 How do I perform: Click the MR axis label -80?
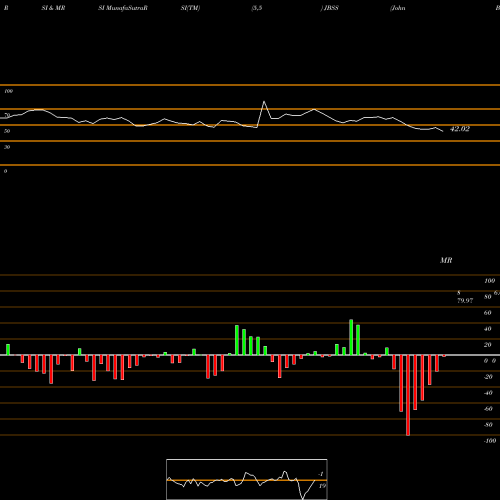[488, 425]
